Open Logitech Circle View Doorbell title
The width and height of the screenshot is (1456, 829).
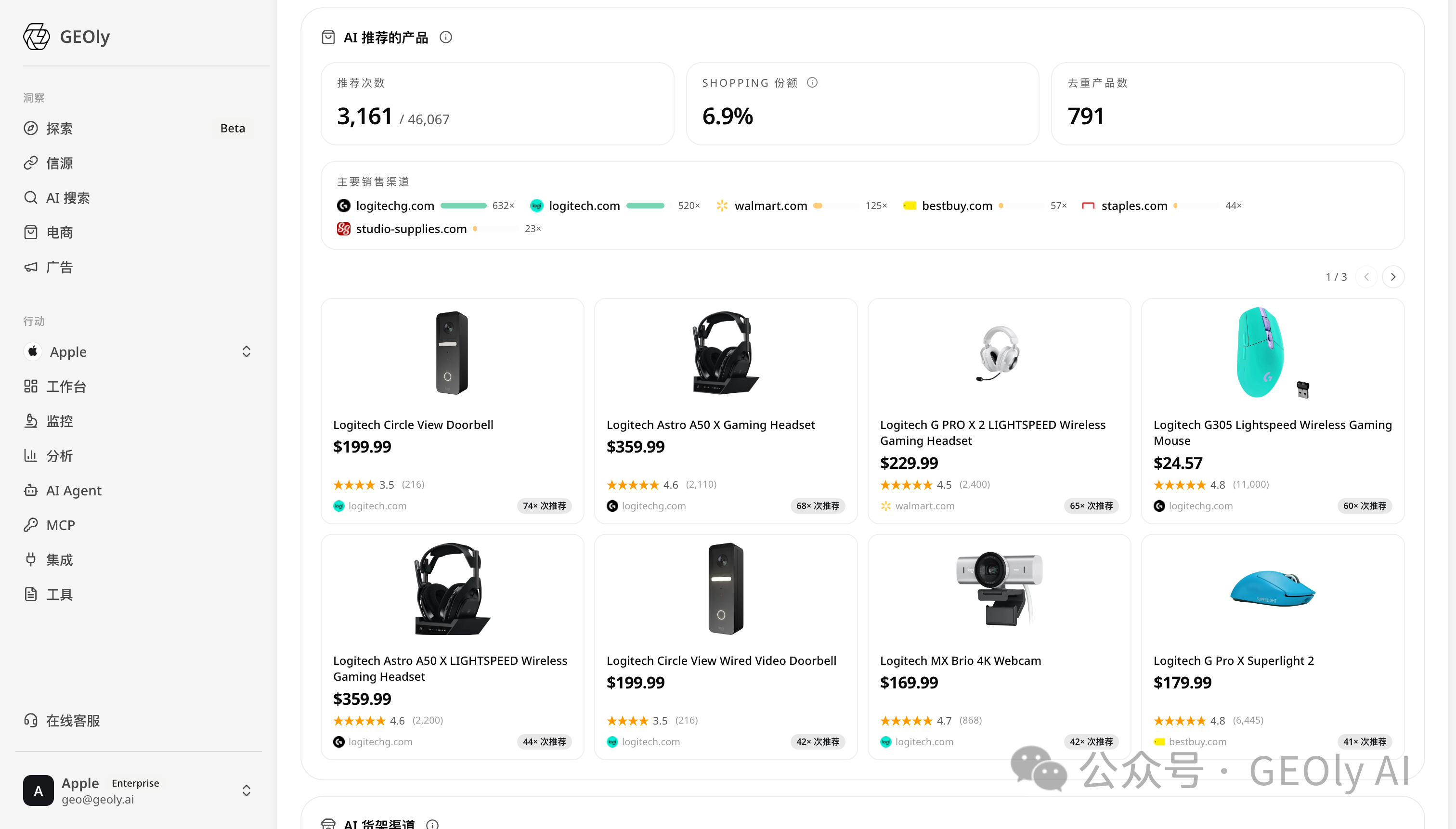click(x=413, y=425)
